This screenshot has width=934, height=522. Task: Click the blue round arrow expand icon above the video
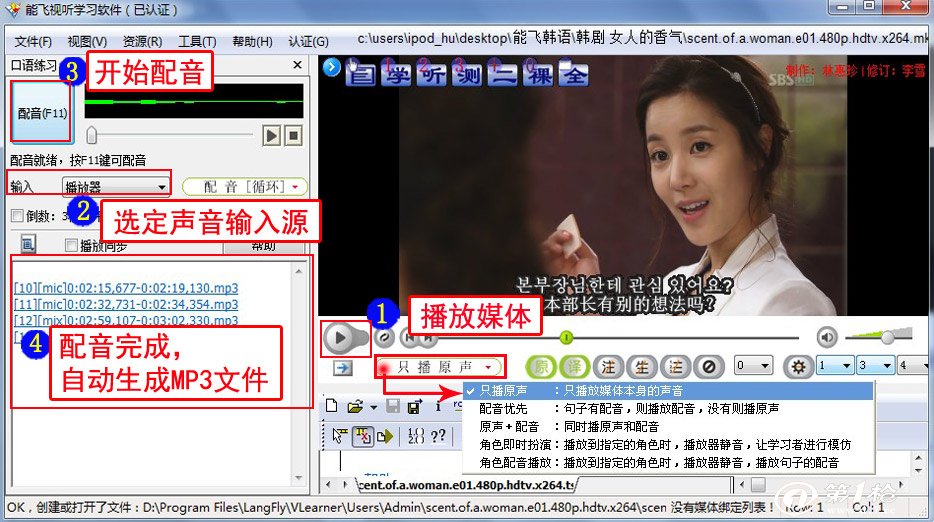pyautogui.click(x=332, y=67)
